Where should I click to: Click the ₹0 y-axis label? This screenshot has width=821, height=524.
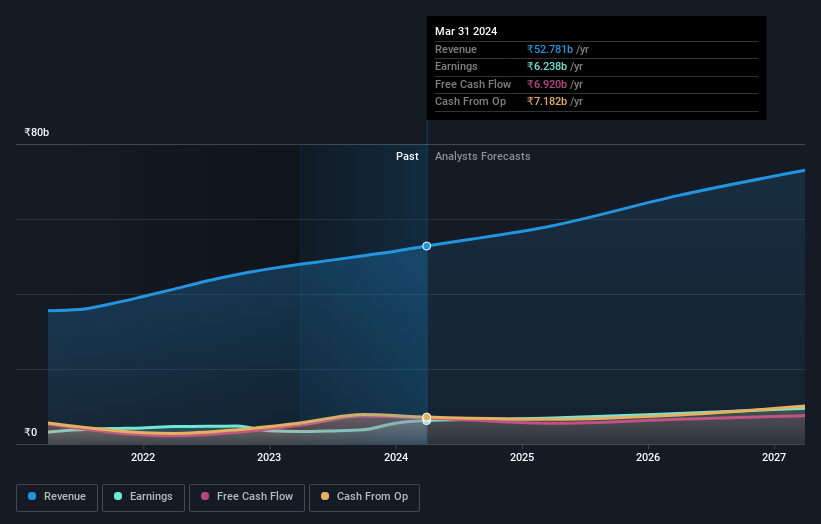tap(31, 432)
